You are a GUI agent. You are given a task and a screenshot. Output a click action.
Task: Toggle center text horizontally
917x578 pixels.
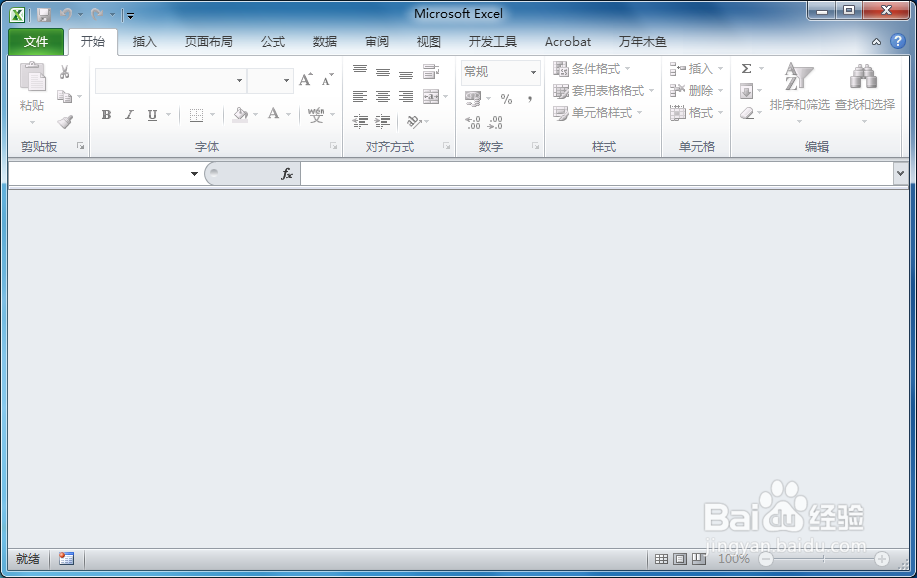pos(382,97)
